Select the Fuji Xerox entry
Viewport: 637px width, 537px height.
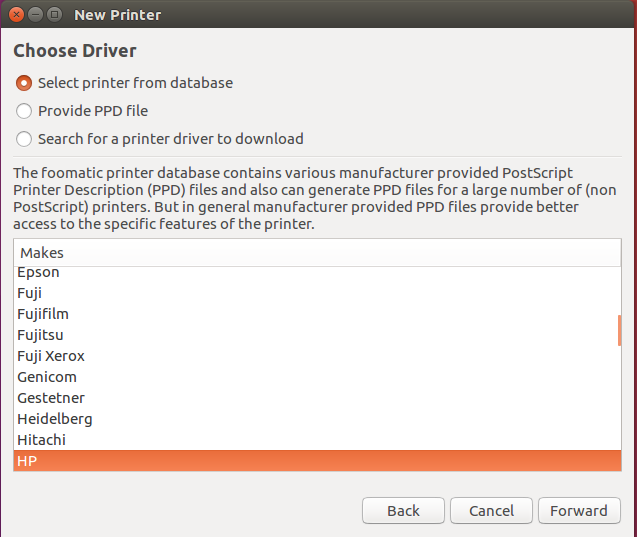(51, 356)
